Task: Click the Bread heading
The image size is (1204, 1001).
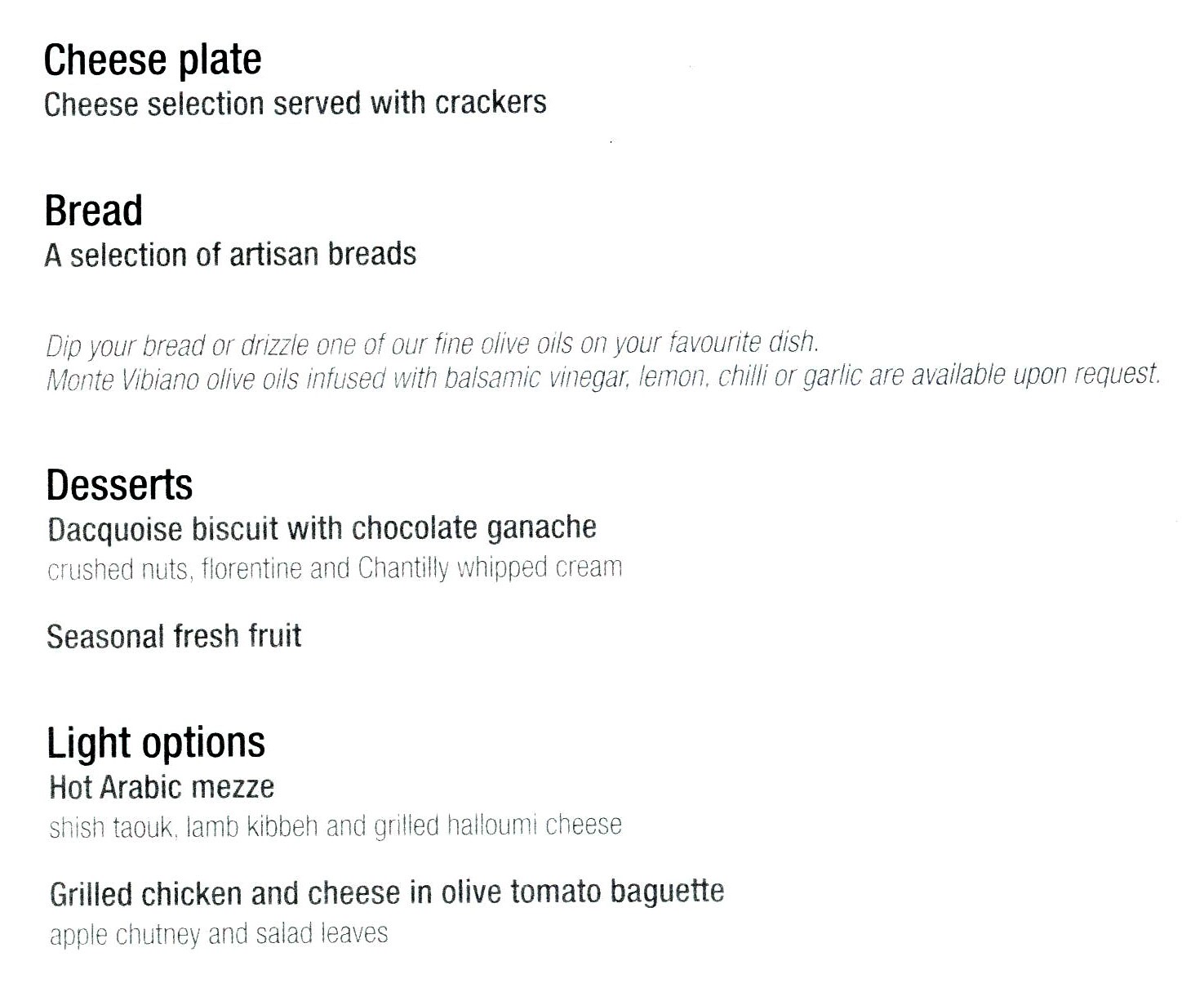Action: click(x=94, y=211)
